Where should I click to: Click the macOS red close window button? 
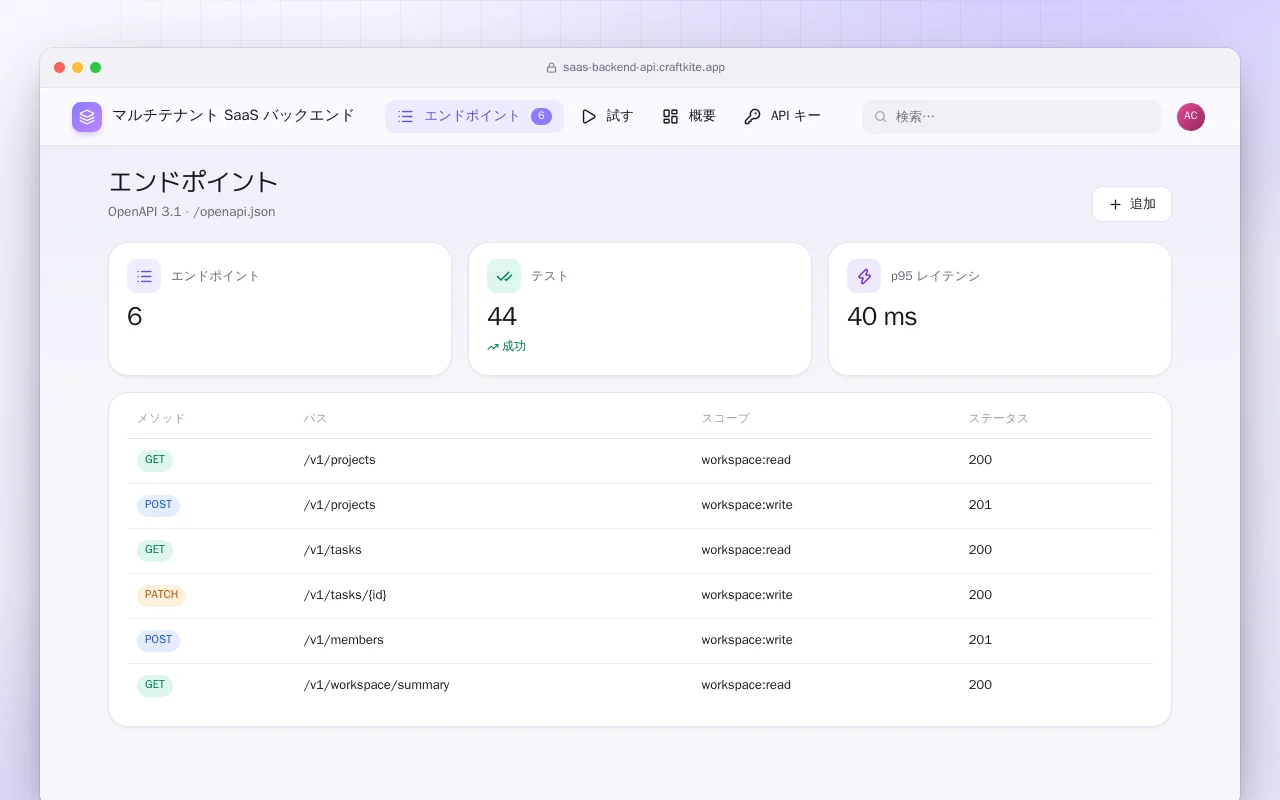(x=60, y=68)
